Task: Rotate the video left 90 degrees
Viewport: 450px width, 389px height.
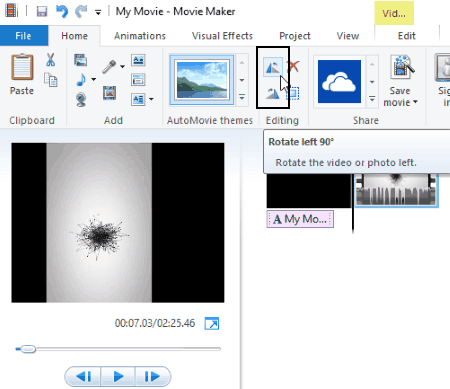Action: [273, 67]
